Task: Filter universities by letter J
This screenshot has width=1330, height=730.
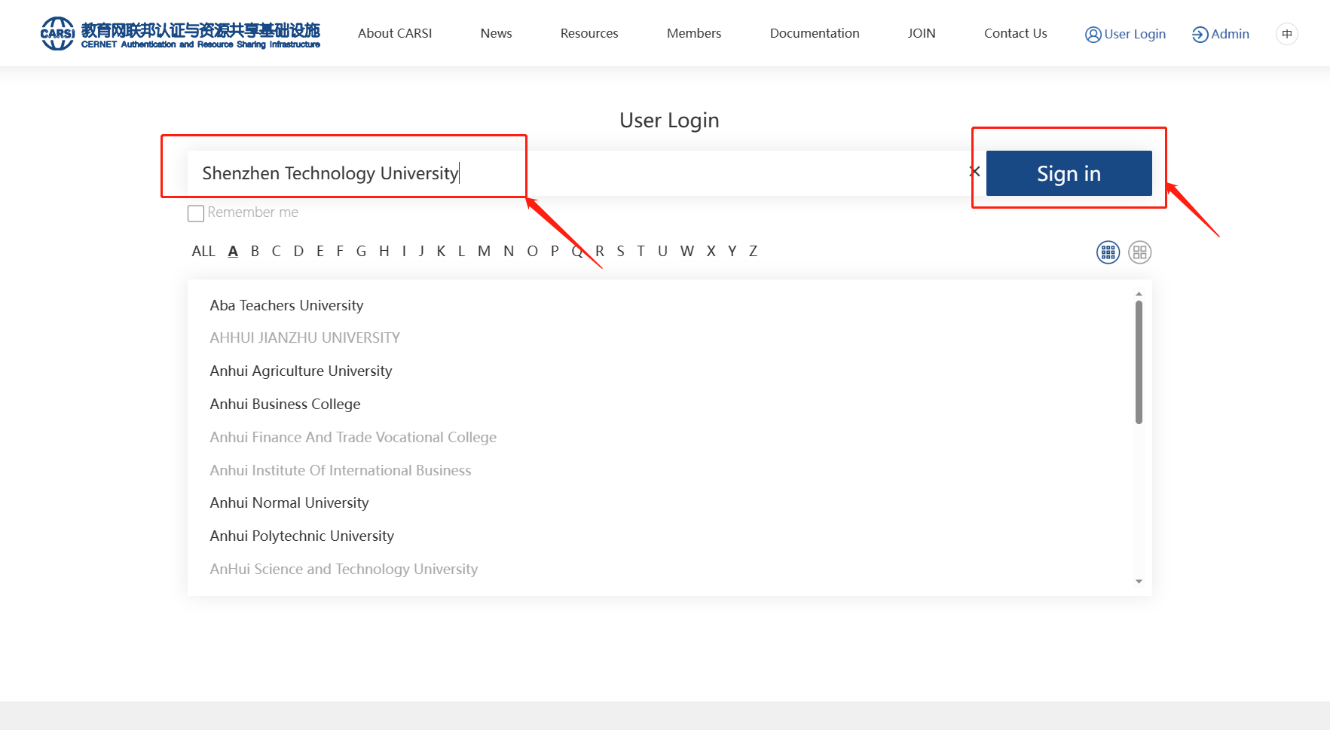Action: click(x=421, y=251)
